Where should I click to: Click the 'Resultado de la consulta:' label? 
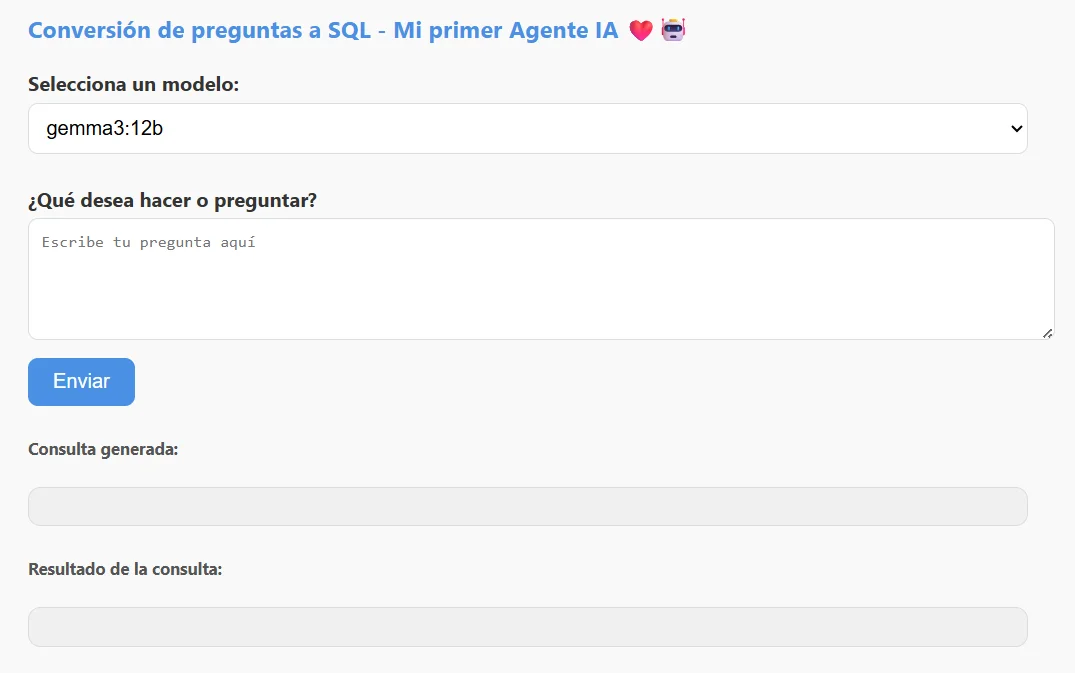[125, 570]
